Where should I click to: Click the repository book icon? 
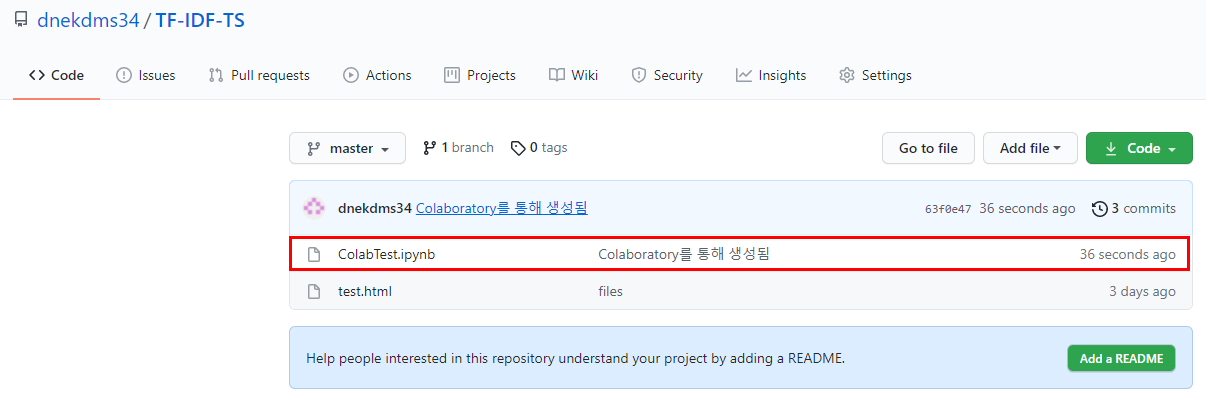(x=21, y=19)
